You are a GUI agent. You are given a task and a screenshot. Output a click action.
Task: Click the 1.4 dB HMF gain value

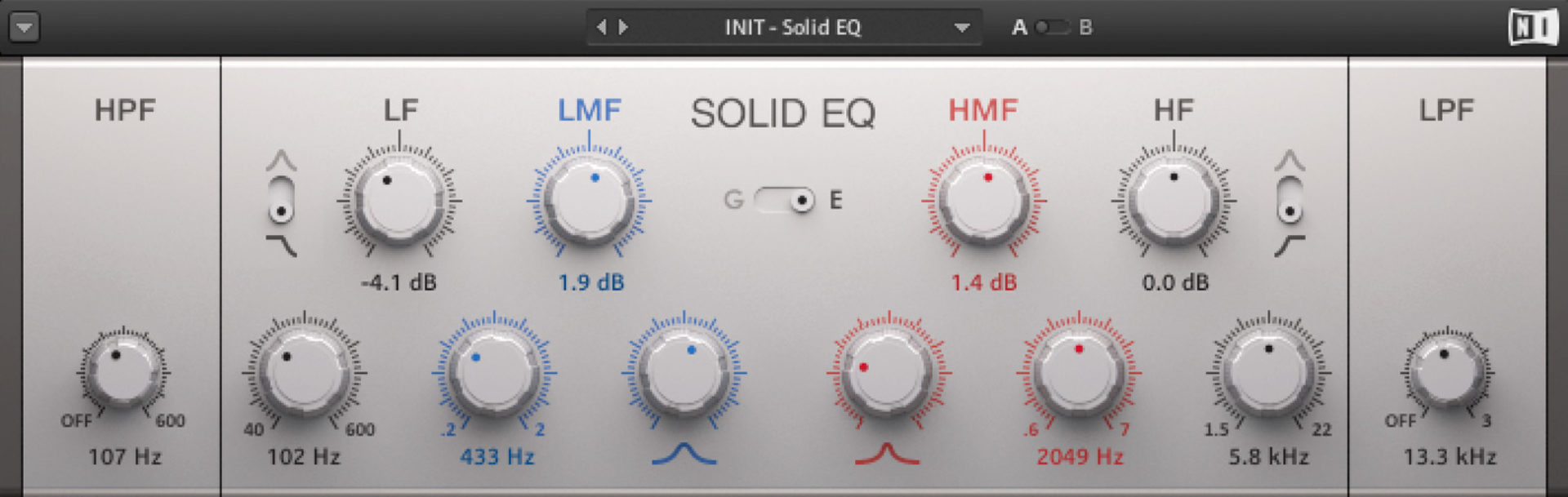click(984, 282)
